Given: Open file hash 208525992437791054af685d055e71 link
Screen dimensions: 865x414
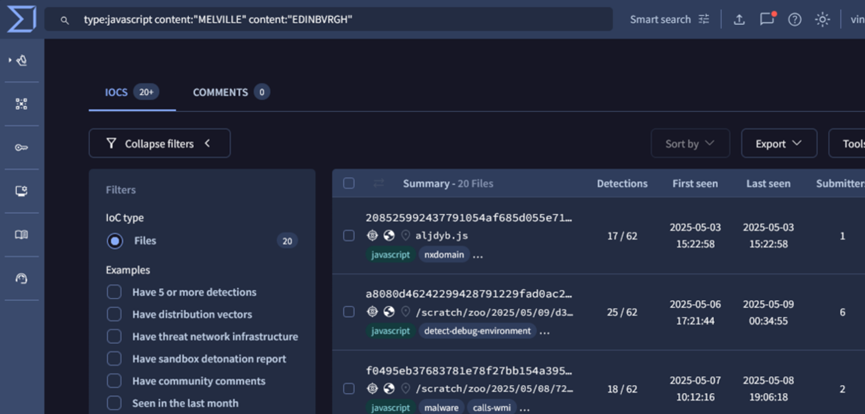Looking at the screenshot, I should coord(468,217).
